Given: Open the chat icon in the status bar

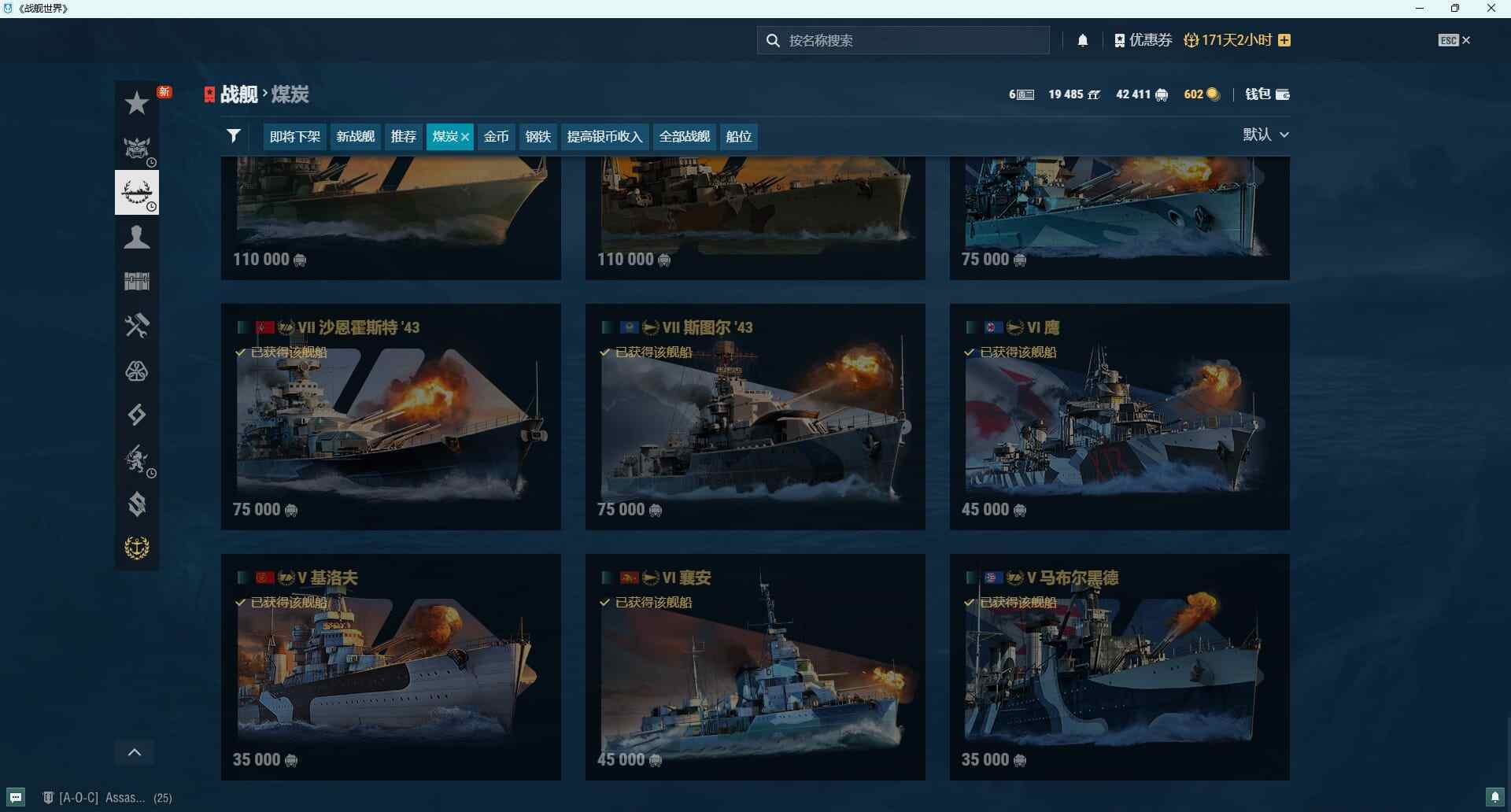Looking at the screenshot, I should pyautogui.click(x=16, y=797).
